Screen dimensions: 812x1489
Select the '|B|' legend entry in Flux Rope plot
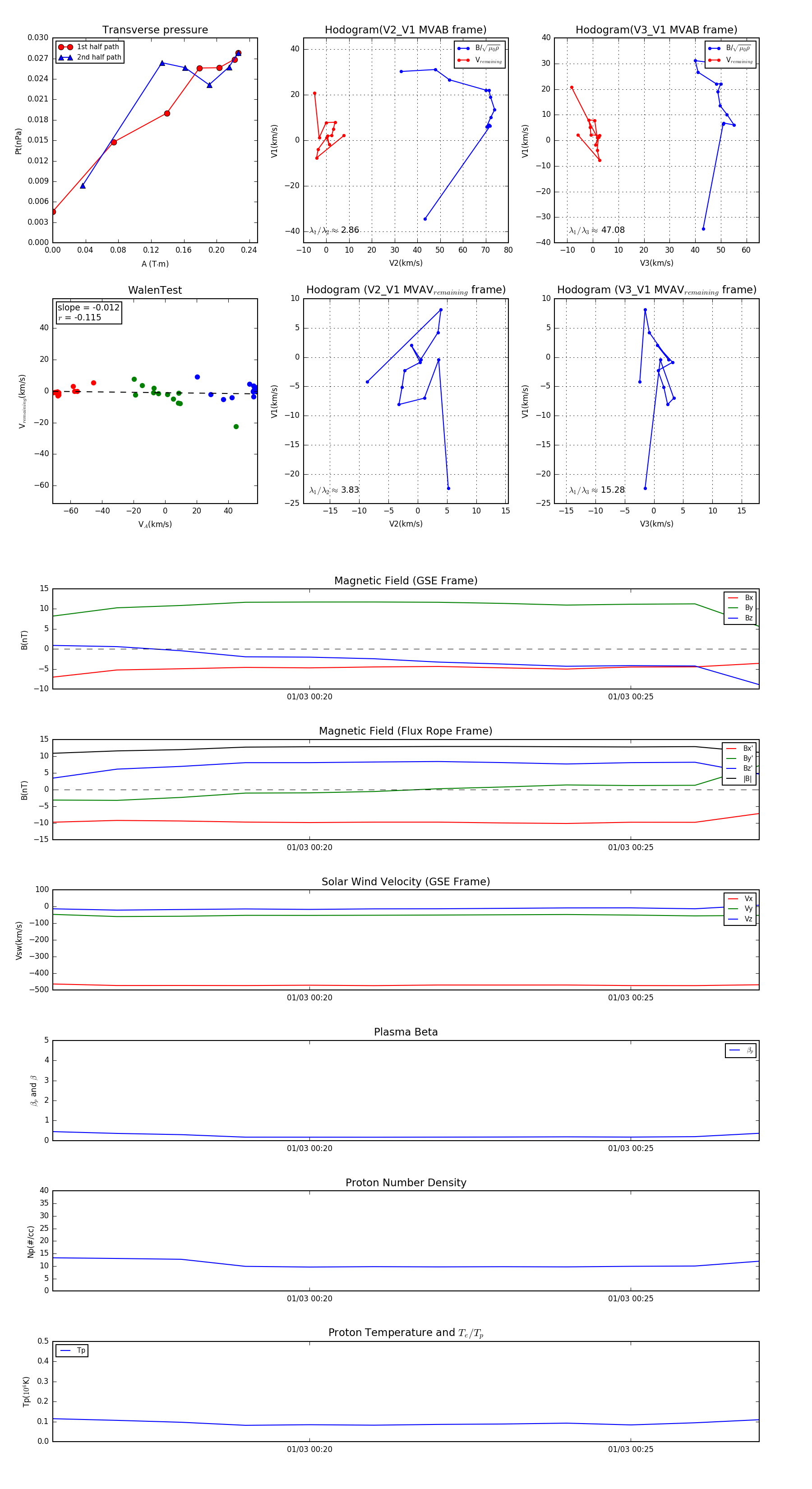[740, 779]
